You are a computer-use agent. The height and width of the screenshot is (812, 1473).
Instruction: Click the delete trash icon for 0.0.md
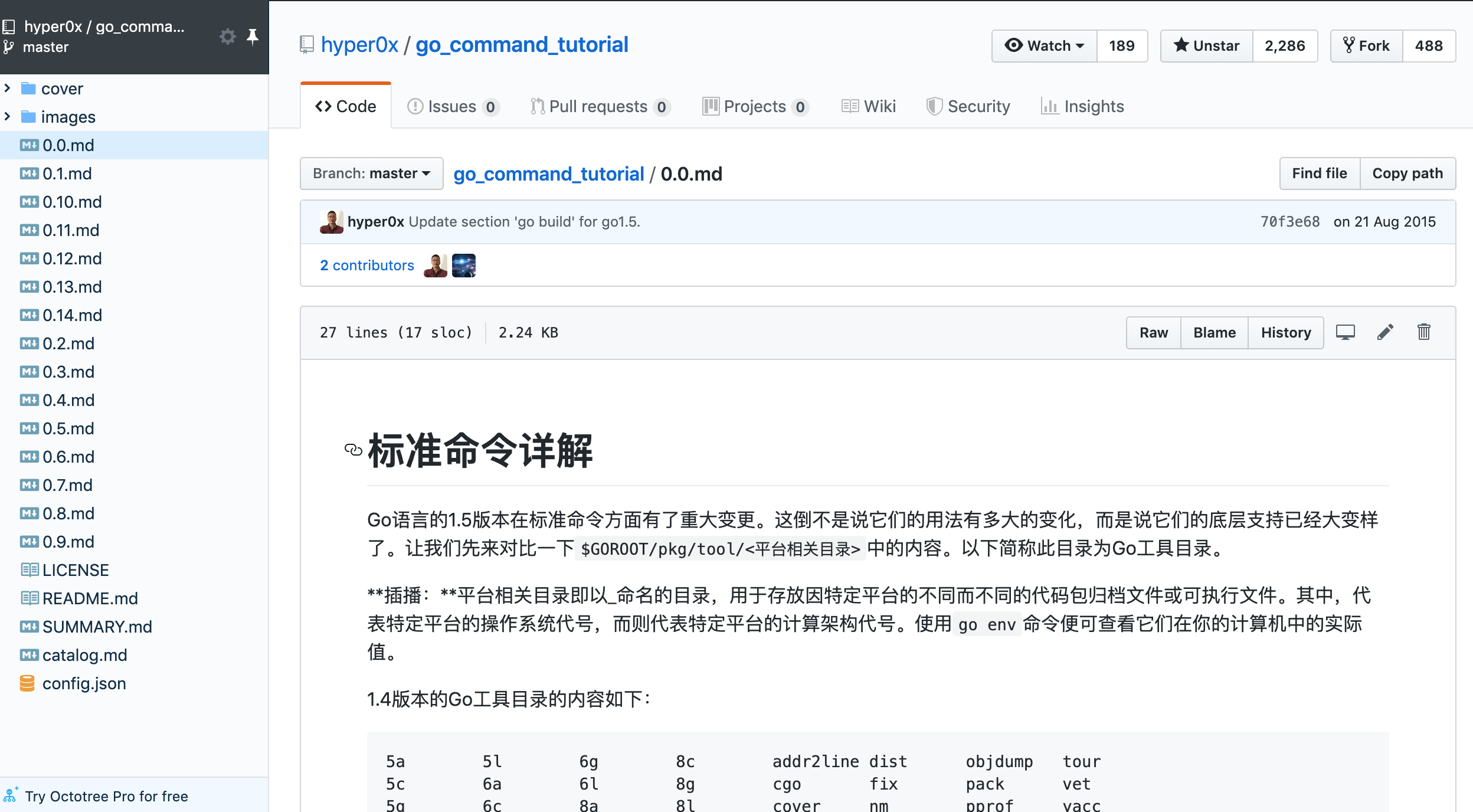(1424, 332)
